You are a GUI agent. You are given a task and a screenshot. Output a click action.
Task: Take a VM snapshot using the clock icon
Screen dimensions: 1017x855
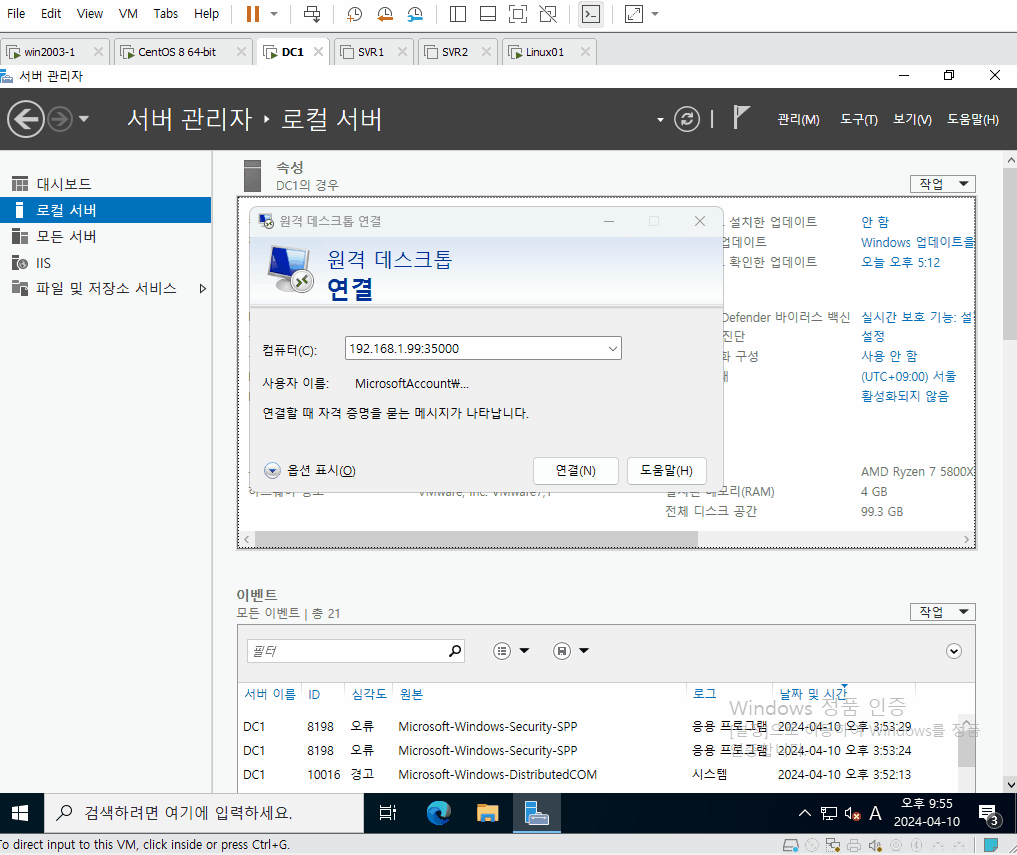354,14
